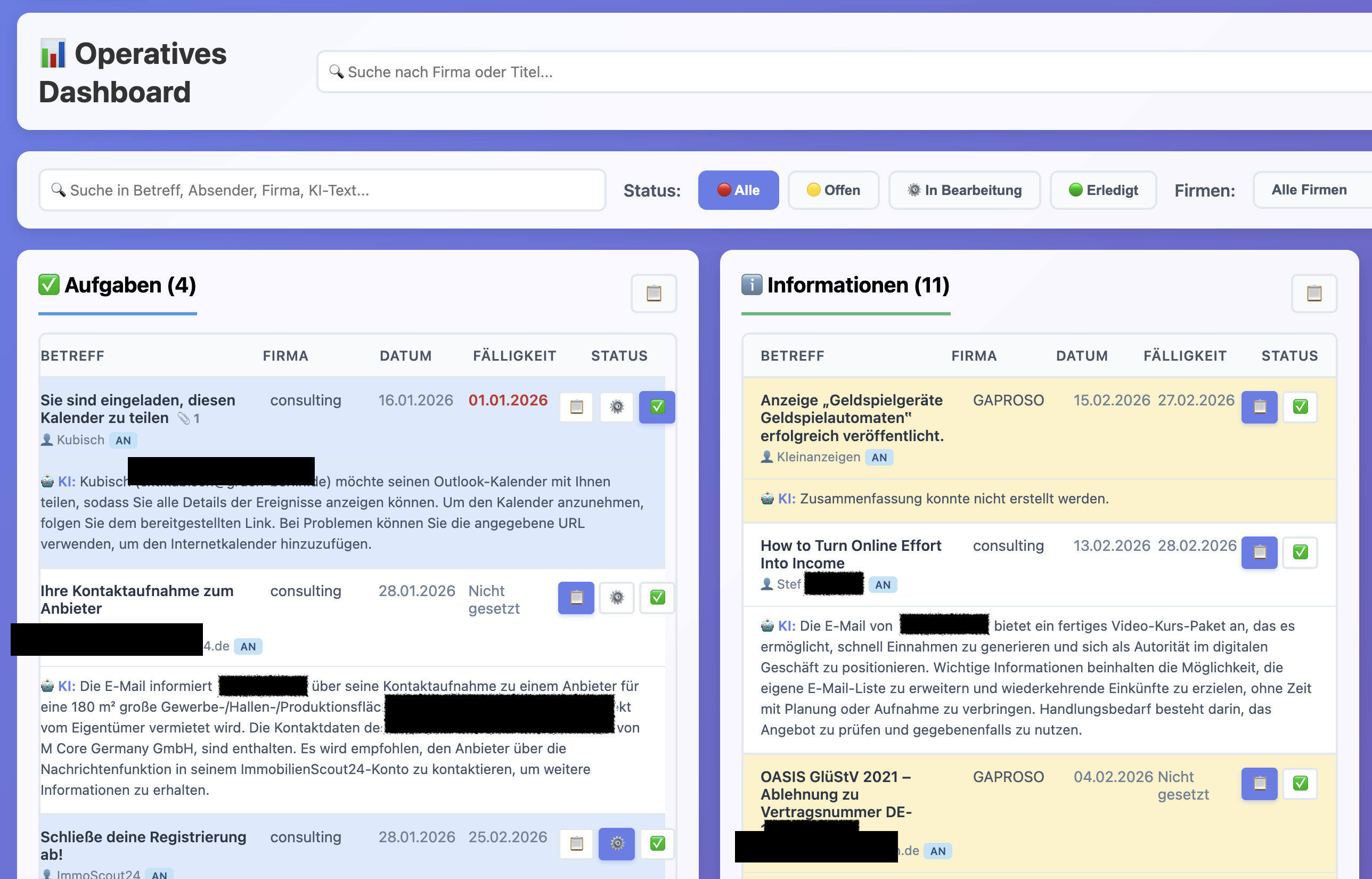The width and height of the screenshot is (1372, 879).
Task: Click BETREFF column header in Informationen table
Action: (x=793, y=356)
